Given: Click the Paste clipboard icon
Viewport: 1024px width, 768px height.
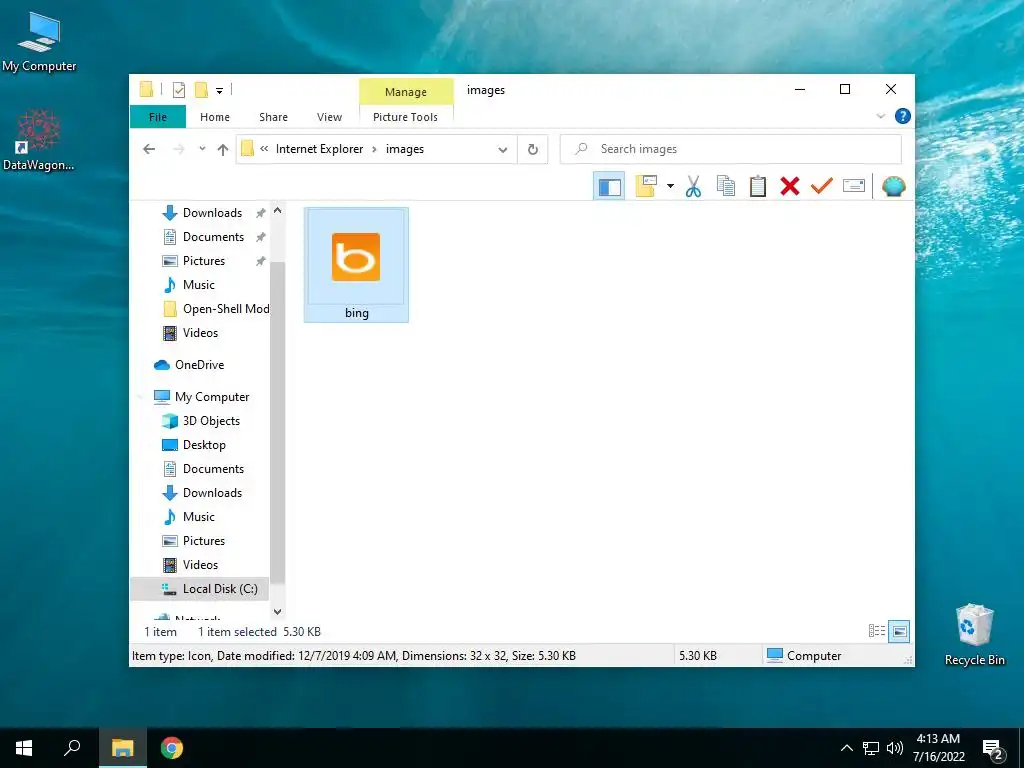Looking at the screenshot, I should pyautogui.click(x=758, y=186).
